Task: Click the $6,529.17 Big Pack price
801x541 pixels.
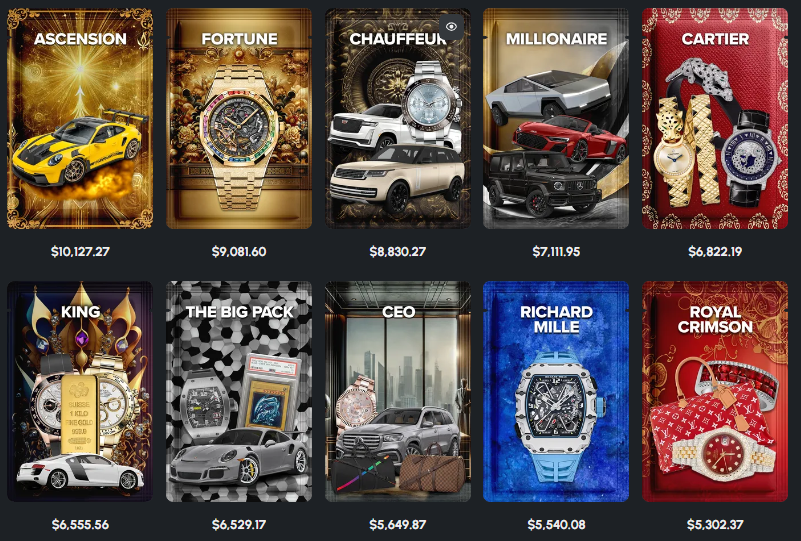Action: pyautogui.click(x=239, y=524)
